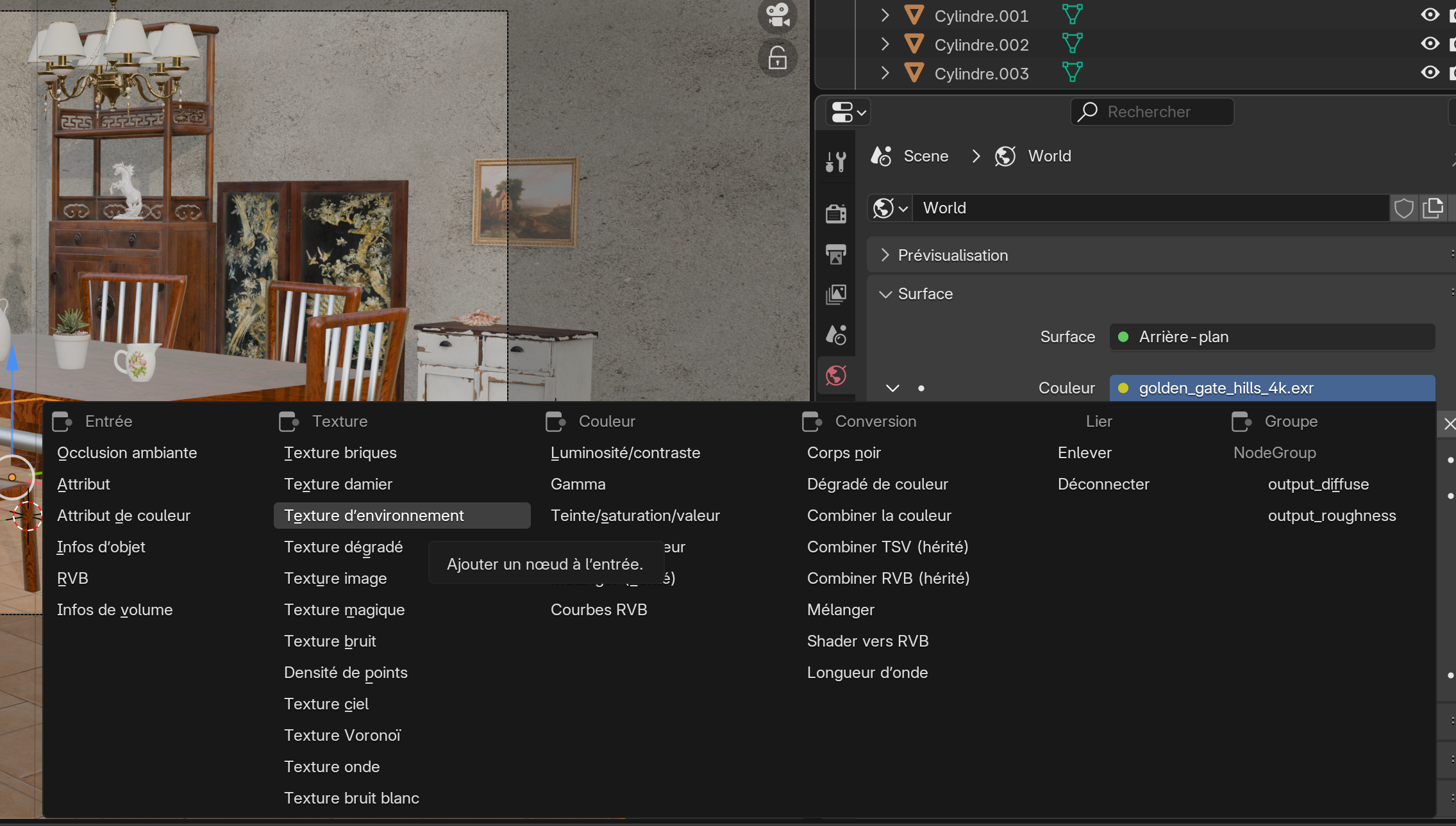
Task: Toggle visibility of Cylindre.002
Action: 1429,44
